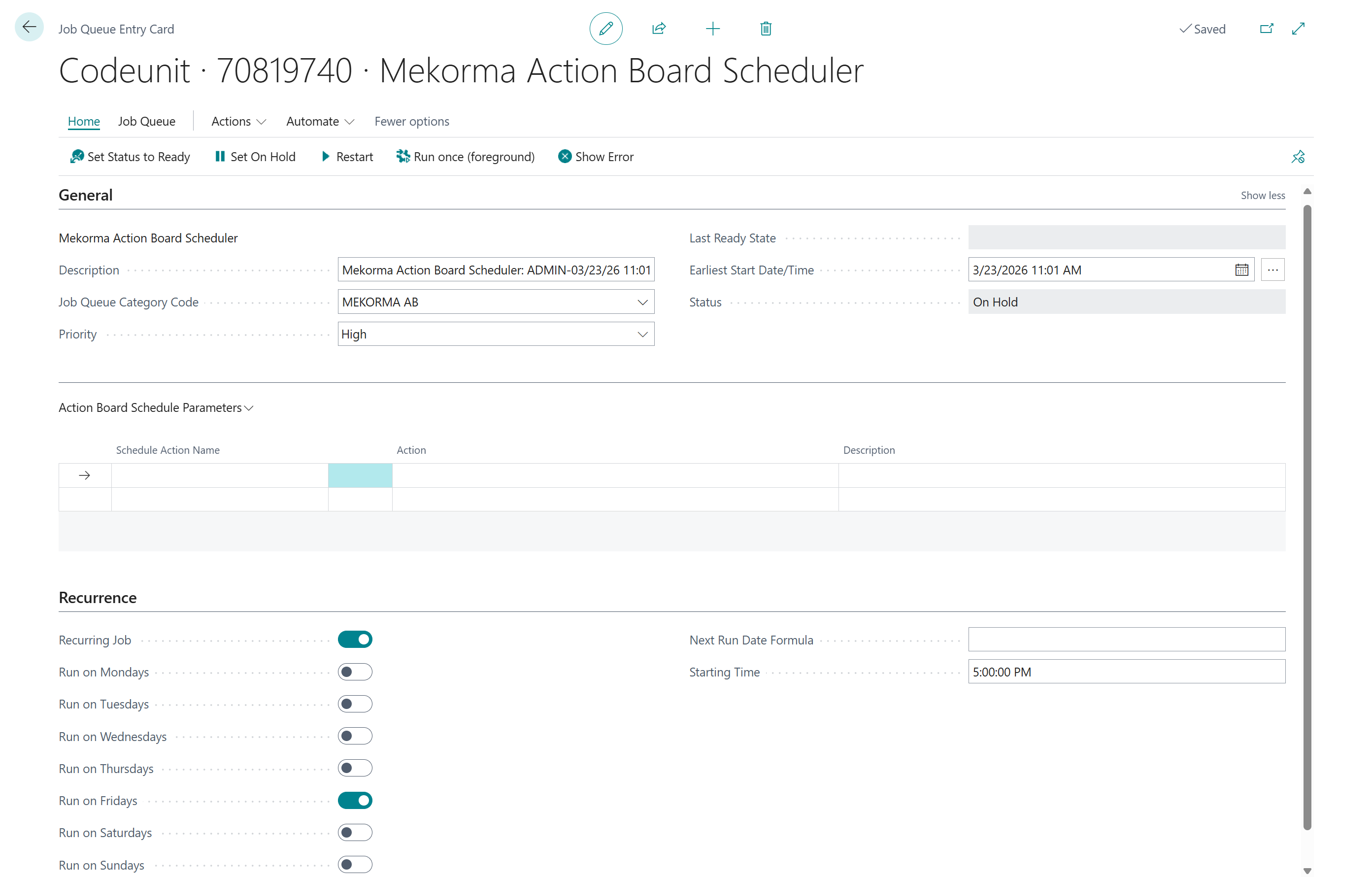This screenshot has width=1372, height=877.
Task: Enable Run on Tuesdays
Action: click(x=355, y=704)
